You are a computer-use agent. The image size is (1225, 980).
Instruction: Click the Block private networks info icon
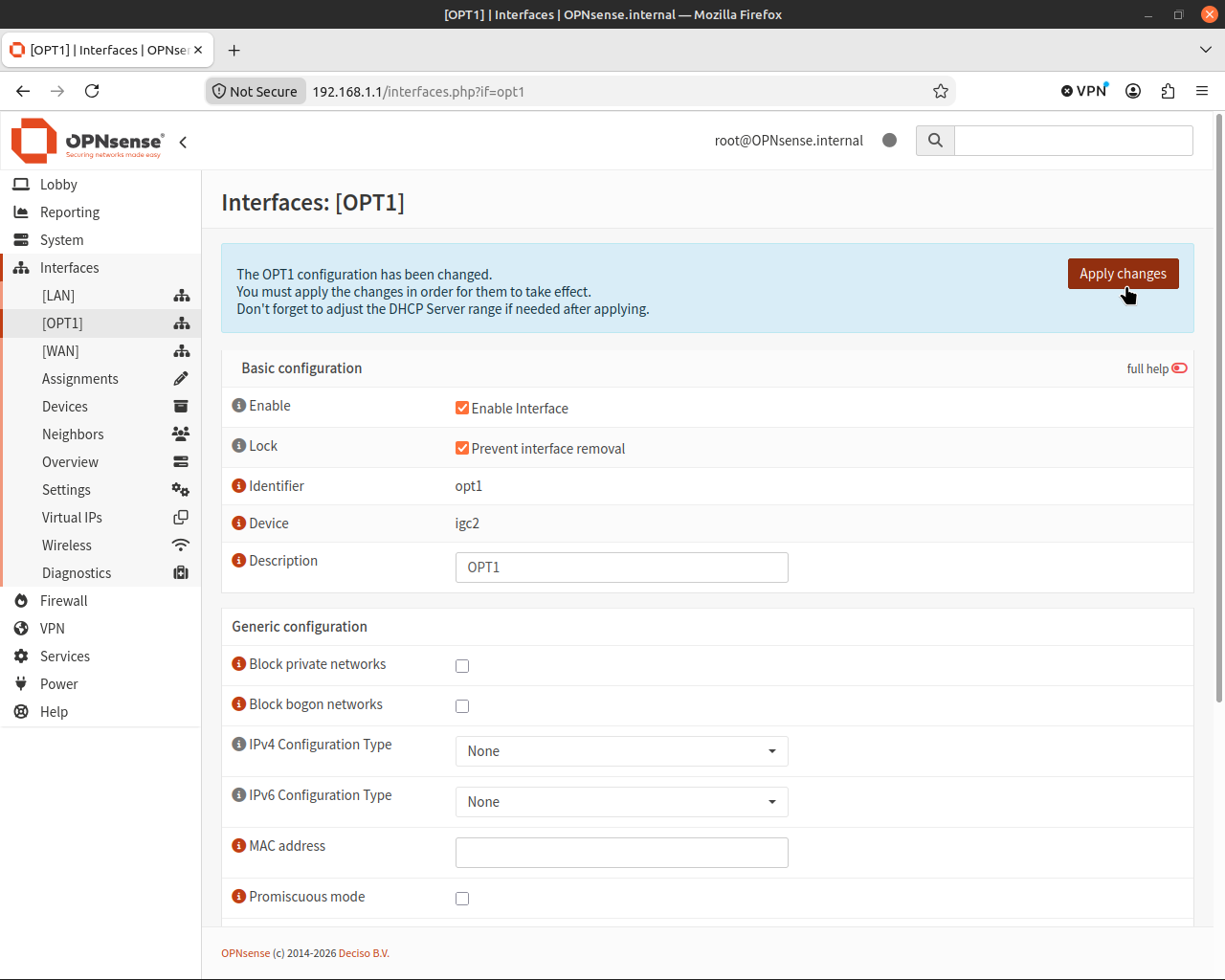click(239, 663)
